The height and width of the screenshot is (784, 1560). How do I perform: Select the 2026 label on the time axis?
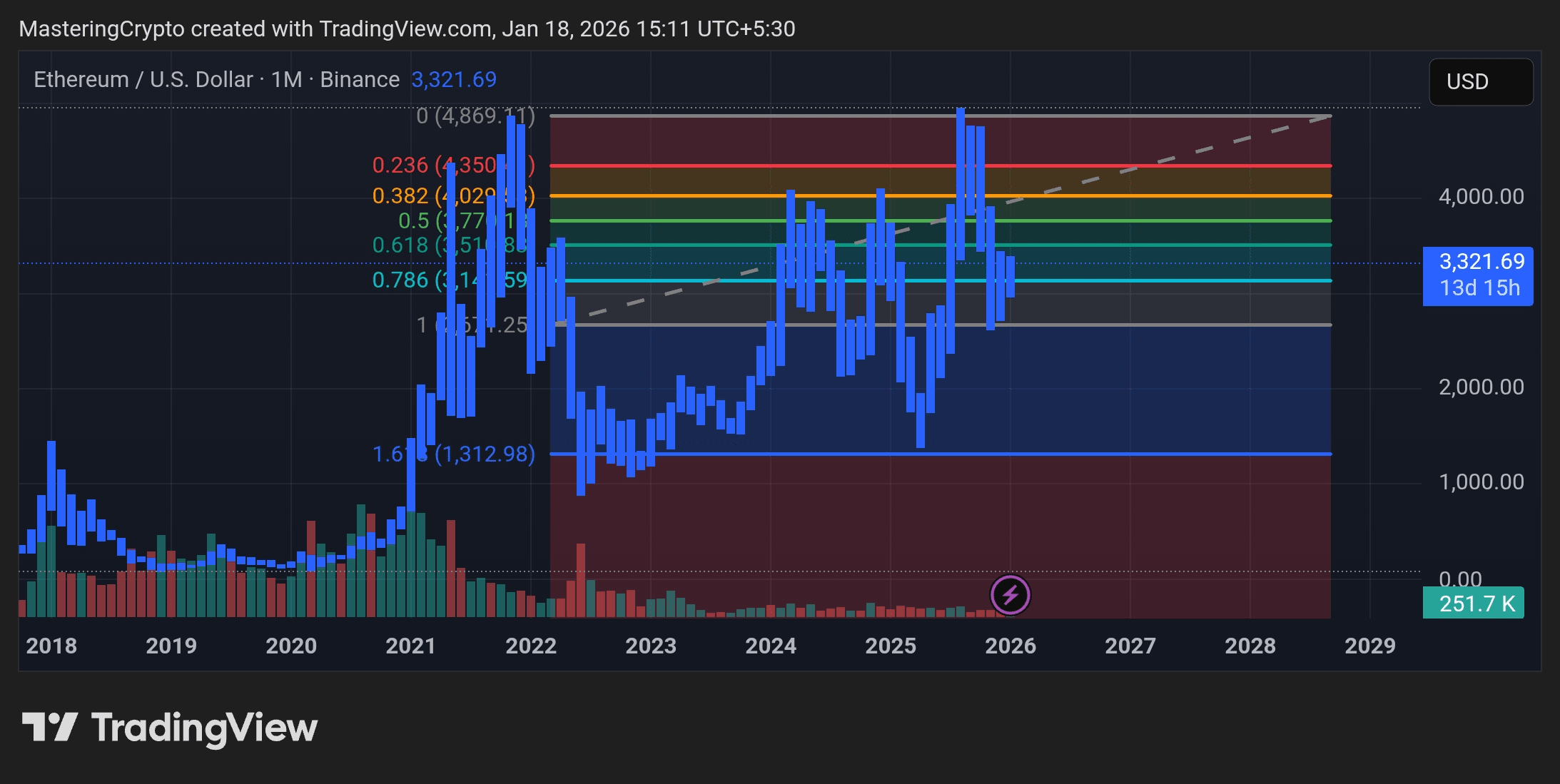tap(1011, 646)
